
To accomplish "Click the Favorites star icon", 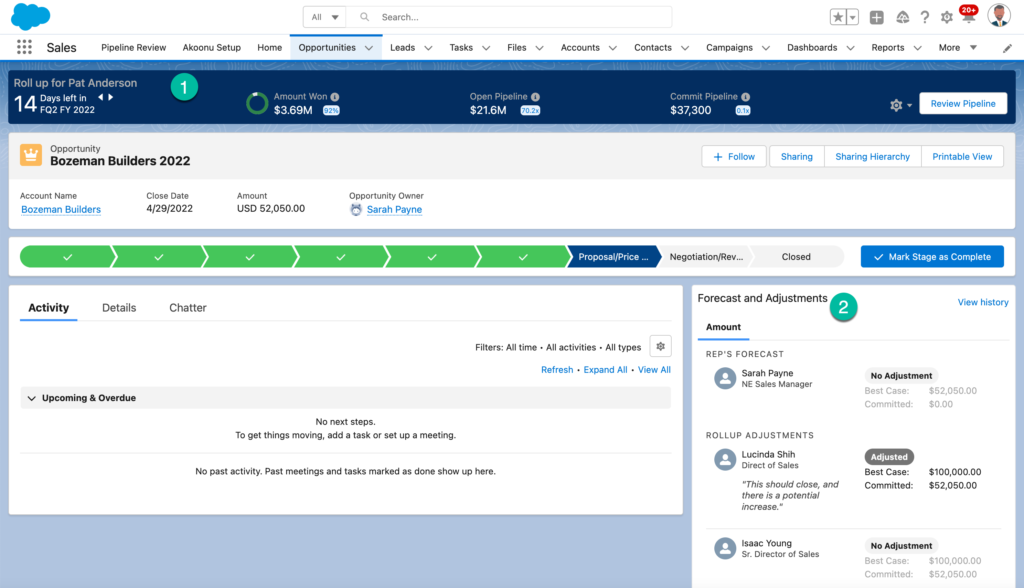I will pos(838,17).
